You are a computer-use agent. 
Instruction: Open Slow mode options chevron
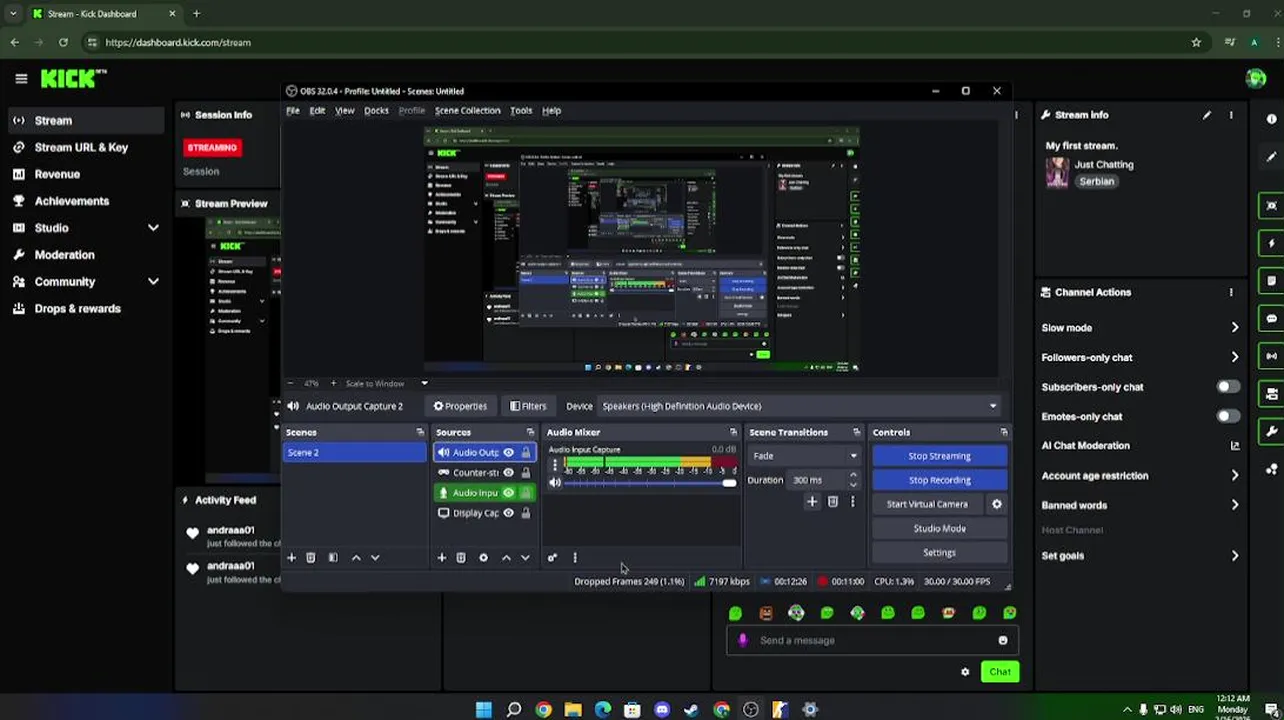point(1235,328)
